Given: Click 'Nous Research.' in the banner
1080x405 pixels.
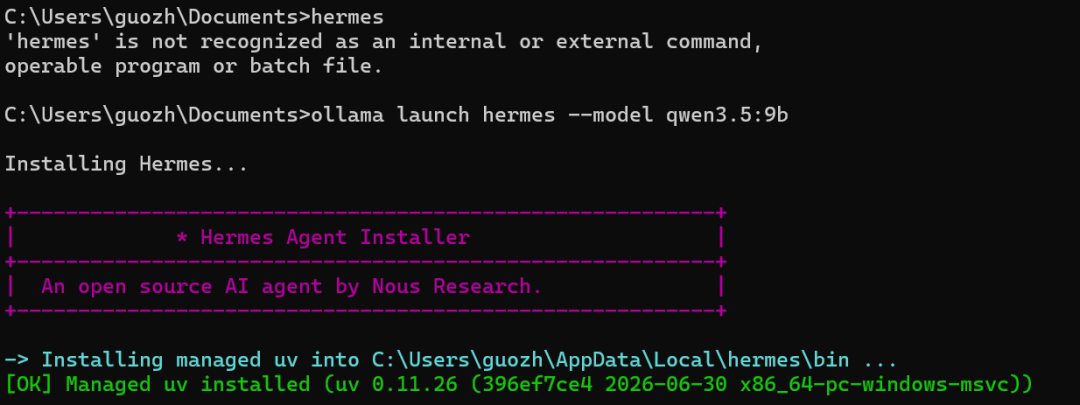Looking at the screenshot, I should 457,287.
